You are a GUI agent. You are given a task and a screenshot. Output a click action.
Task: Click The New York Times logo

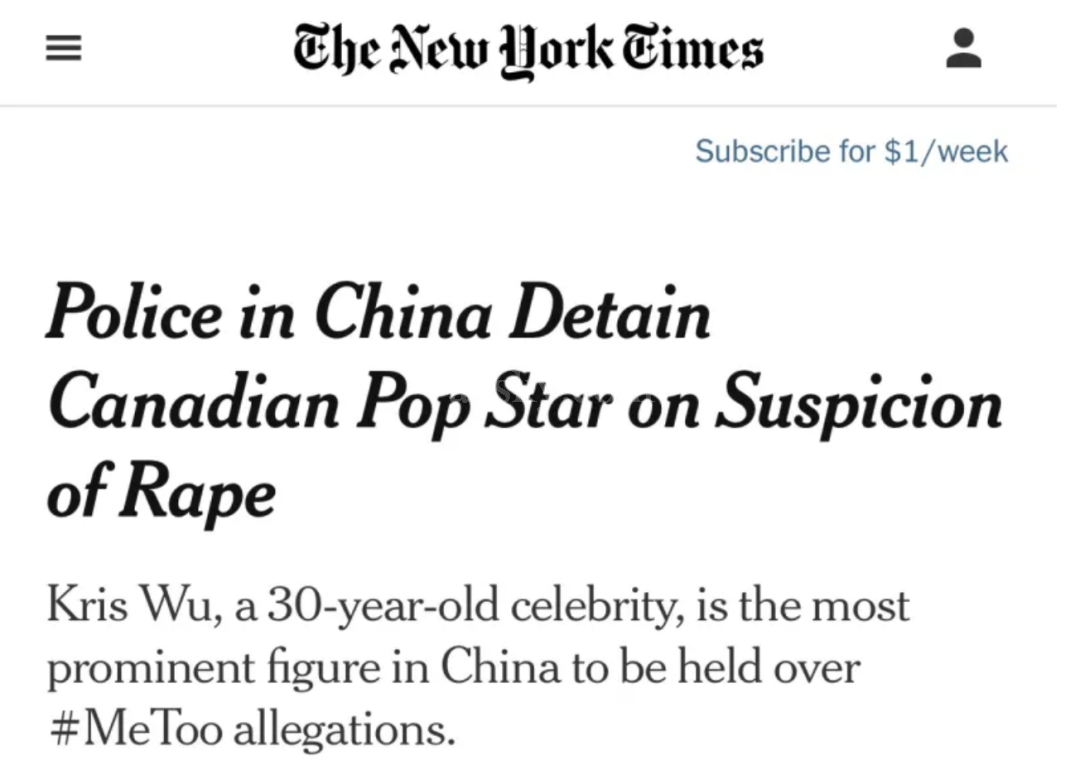pos(528,48)
